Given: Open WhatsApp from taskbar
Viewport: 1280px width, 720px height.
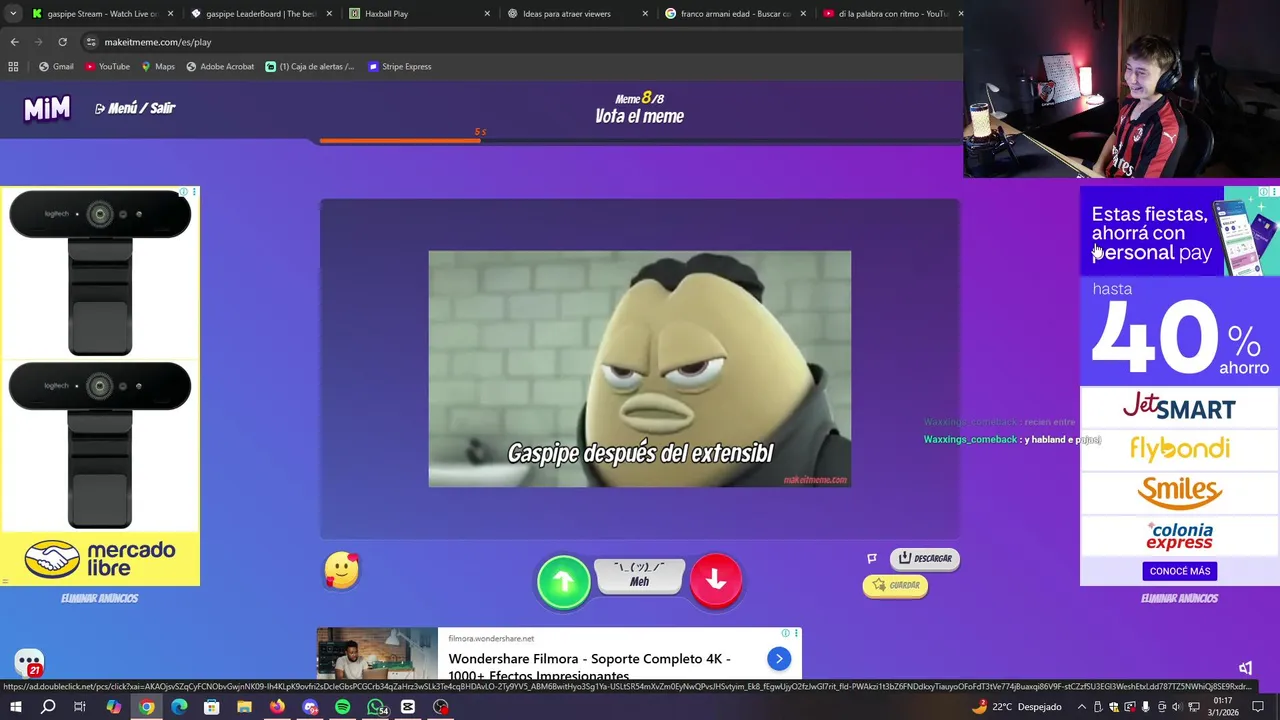Looking at the screenshot, I should pyautogui.click(x=376, y=707).
